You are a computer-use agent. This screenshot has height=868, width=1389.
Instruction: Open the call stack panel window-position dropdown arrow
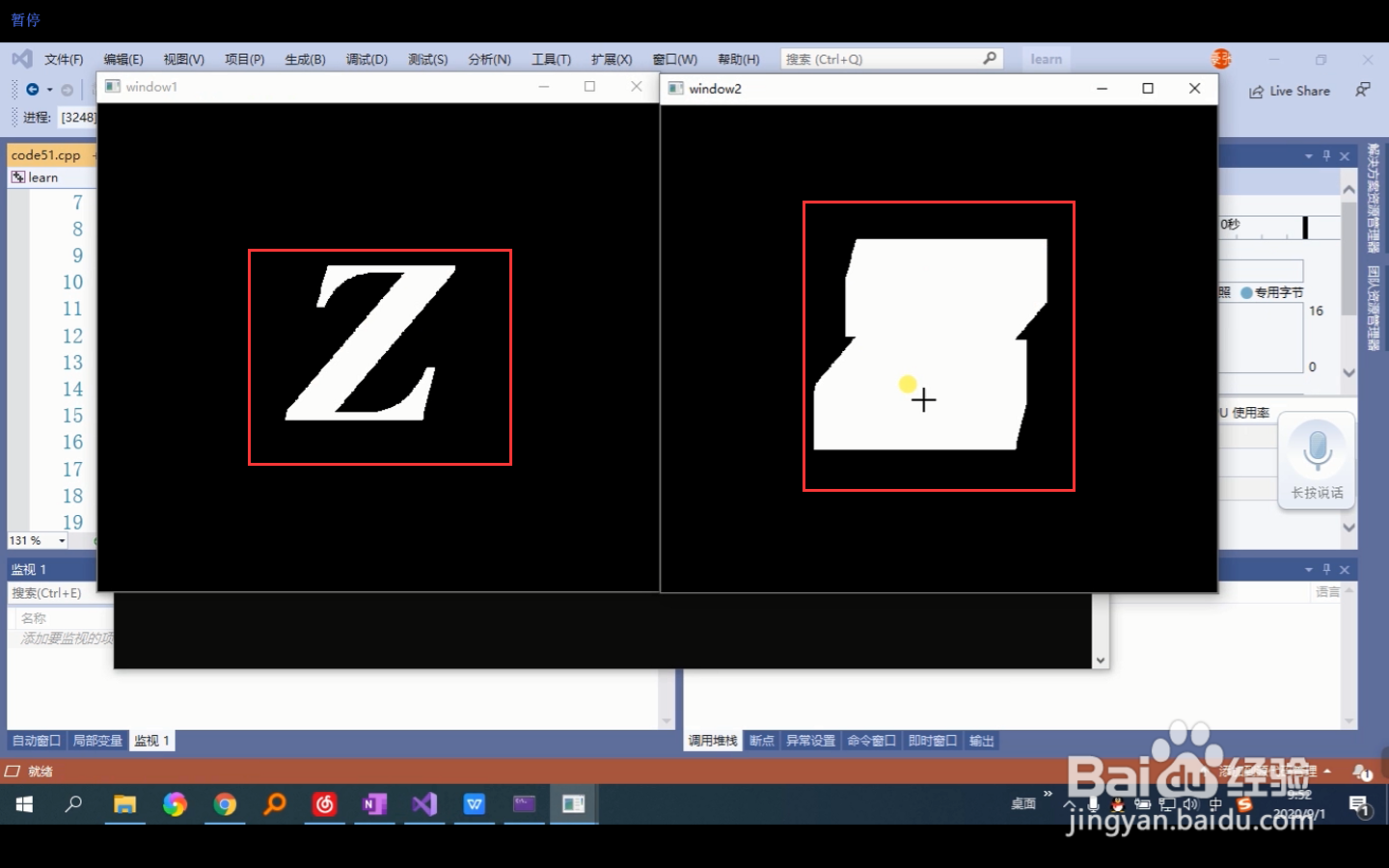coord(1309,570)
